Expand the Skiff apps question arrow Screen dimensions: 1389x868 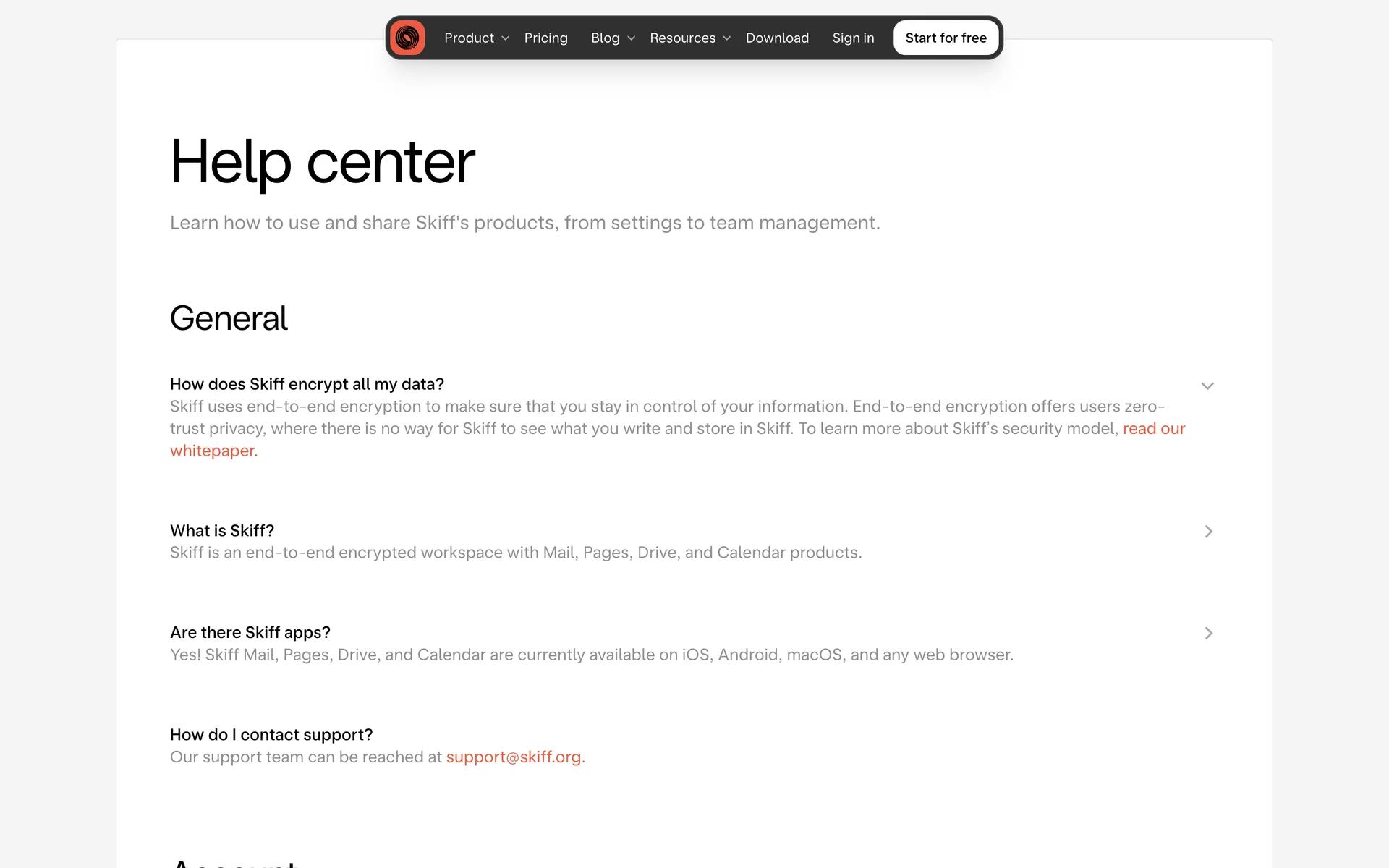[x=1208, y=633]
